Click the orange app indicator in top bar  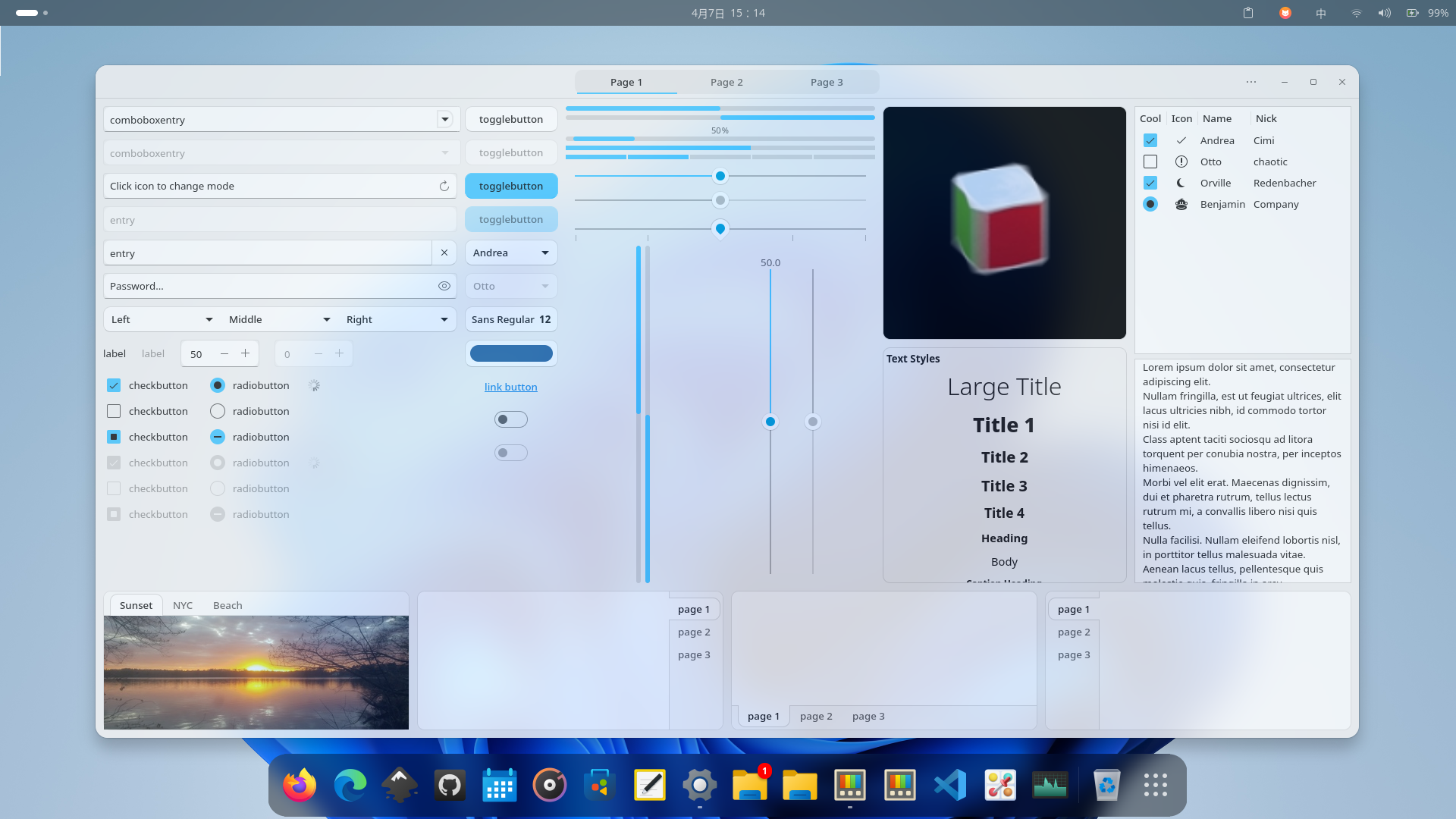pos(1285,13)
